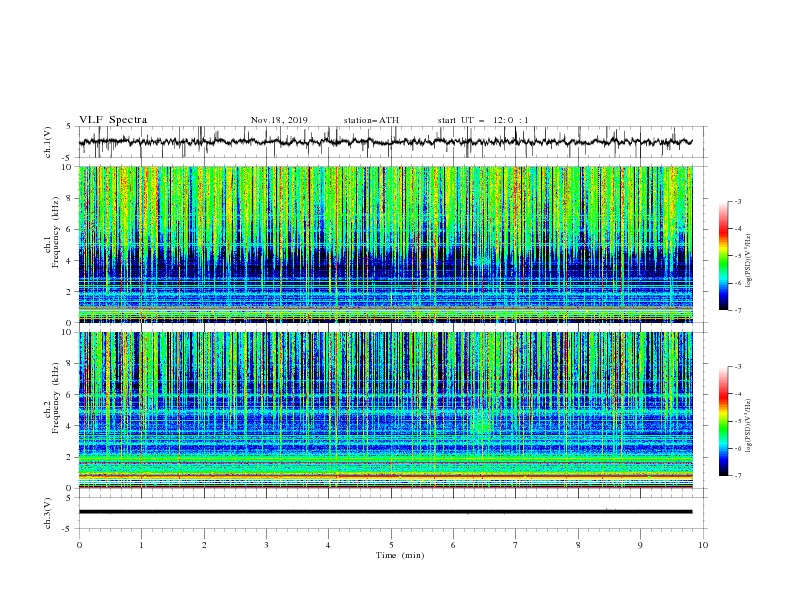
Task: Click time axis tick label '0'
Action: (x=79, y=545)
